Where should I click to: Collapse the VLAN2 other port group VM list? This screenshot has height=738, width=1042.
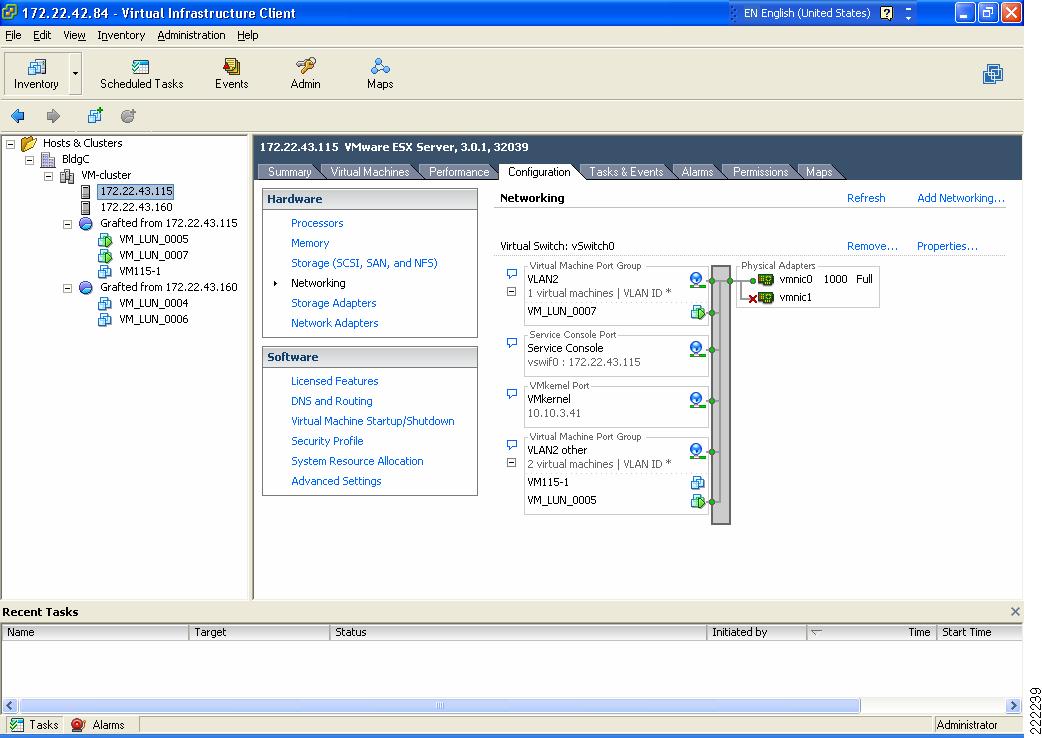[x=511, y=462]
